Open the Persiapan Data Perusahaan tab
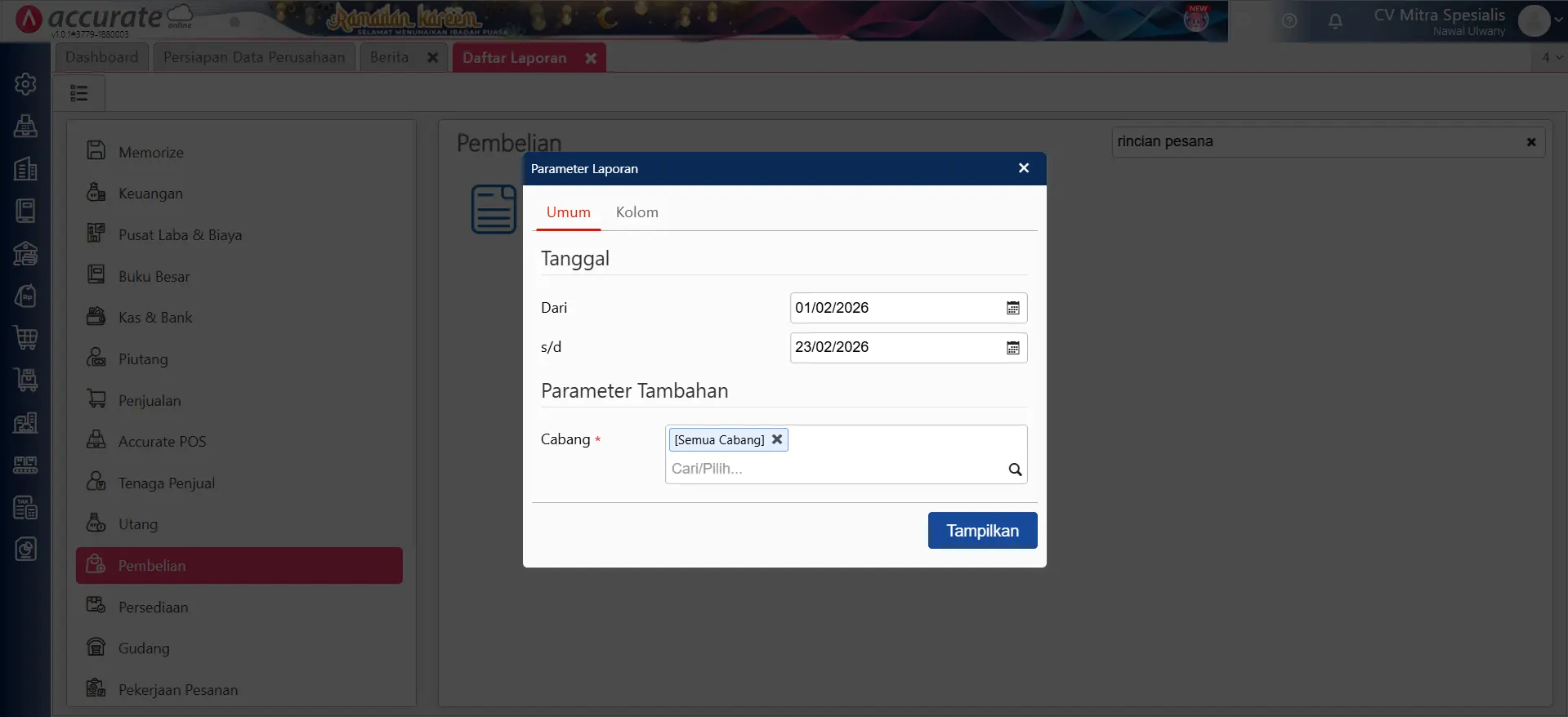This screenshot has height=717, width=1568. (254, 57)
